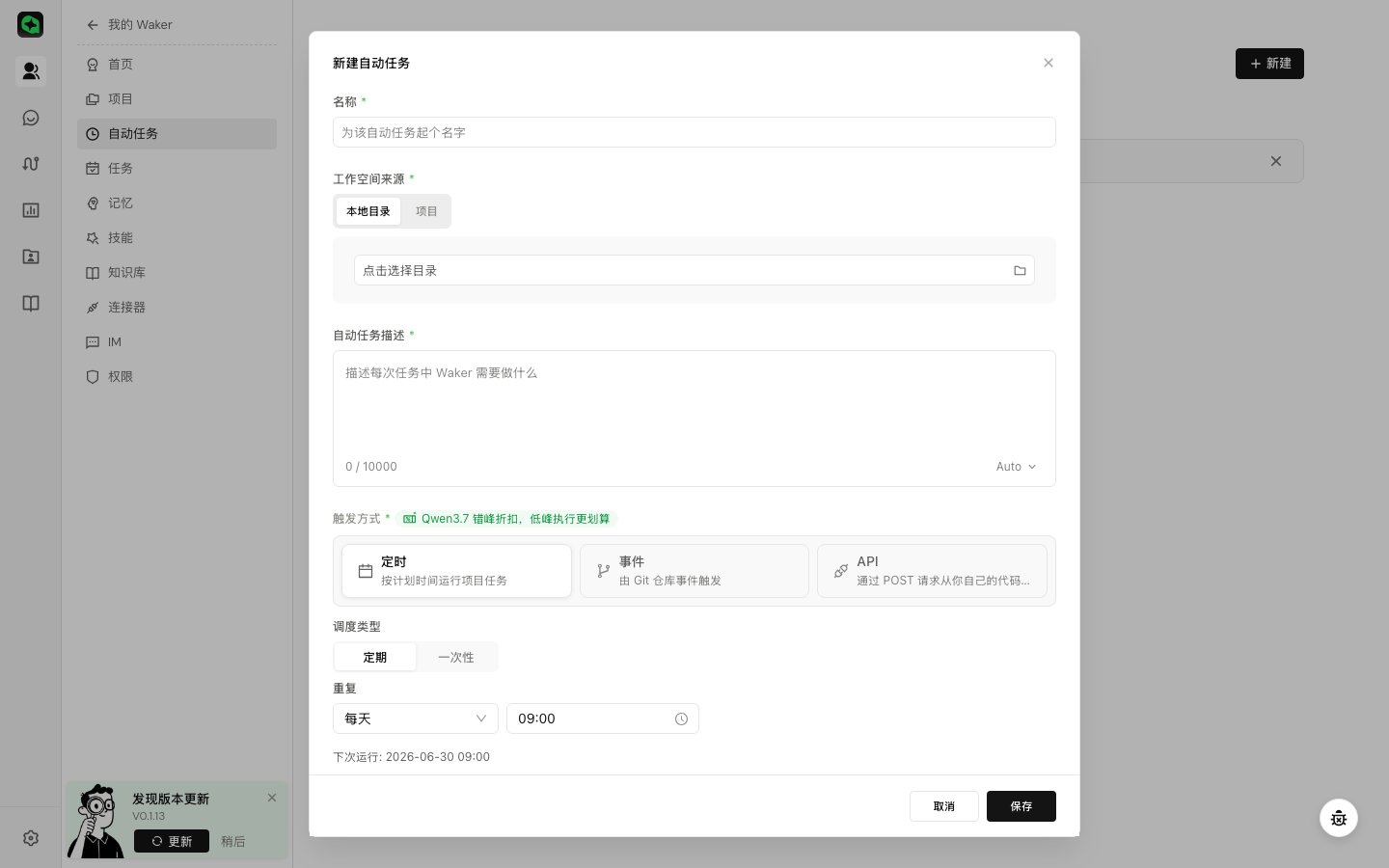
Task: Open the contacts icon in left rail
Action: point(31,71)
